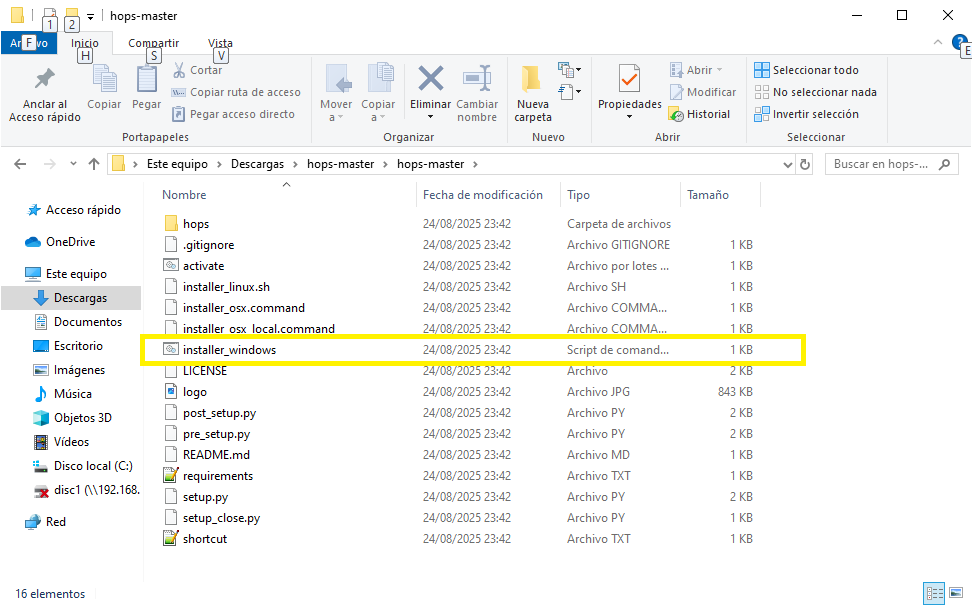Select Acceso rápido in navigation pane
The height and width of the screenshot is (606, 972).
[x=74, y=210]
